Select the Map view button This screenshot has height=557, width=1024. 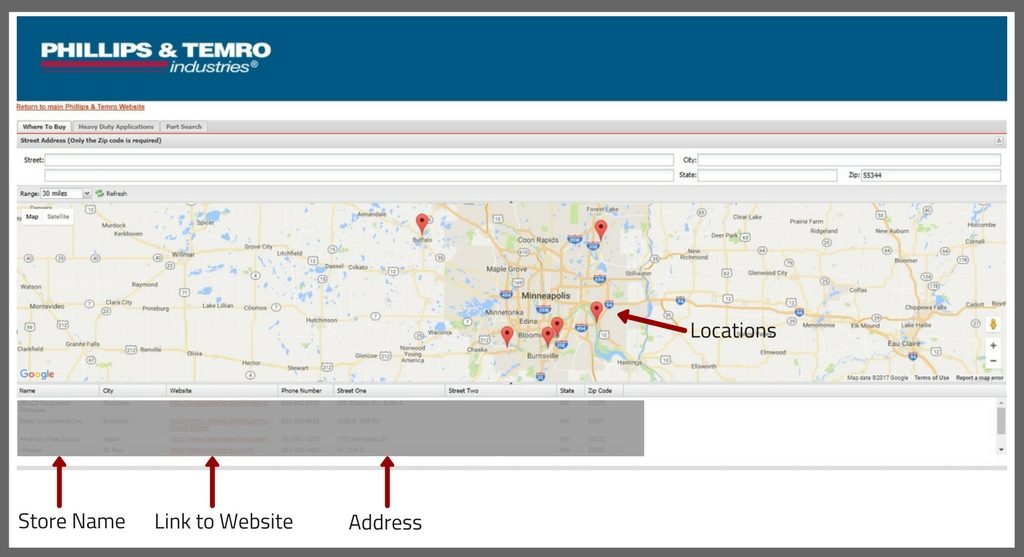[32, 217]
